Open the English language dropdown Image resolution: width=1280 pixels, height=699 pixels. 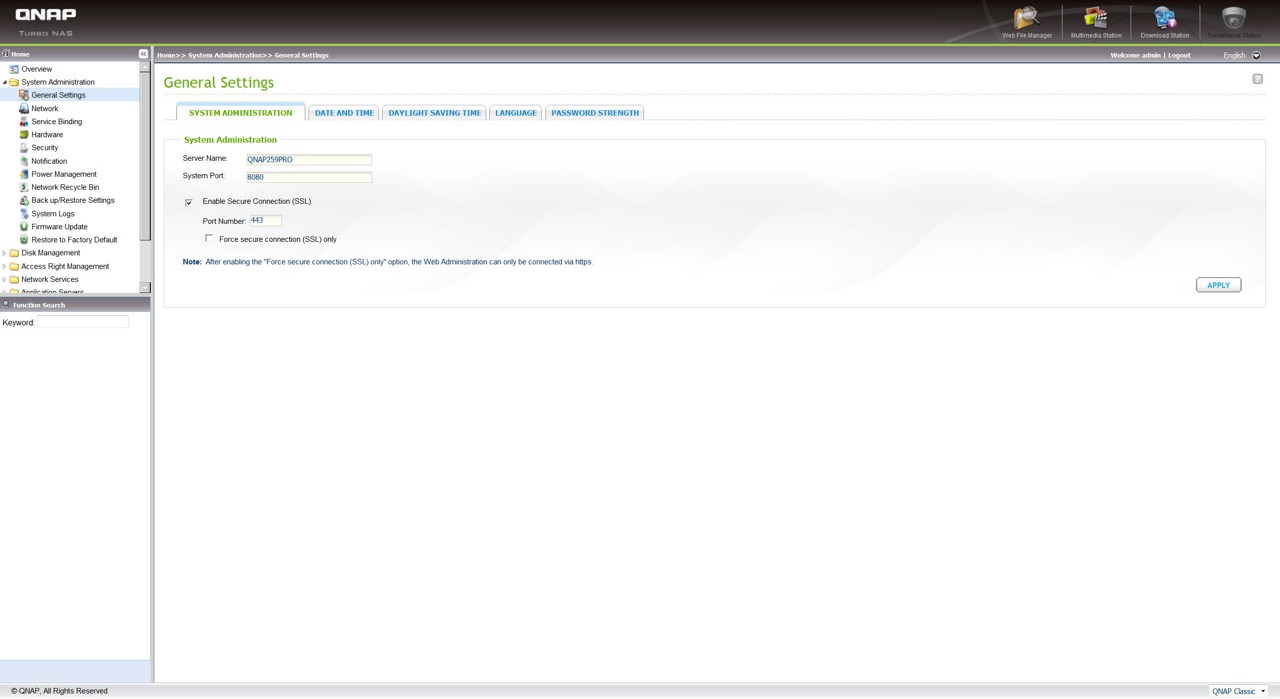click(1256, 55)
